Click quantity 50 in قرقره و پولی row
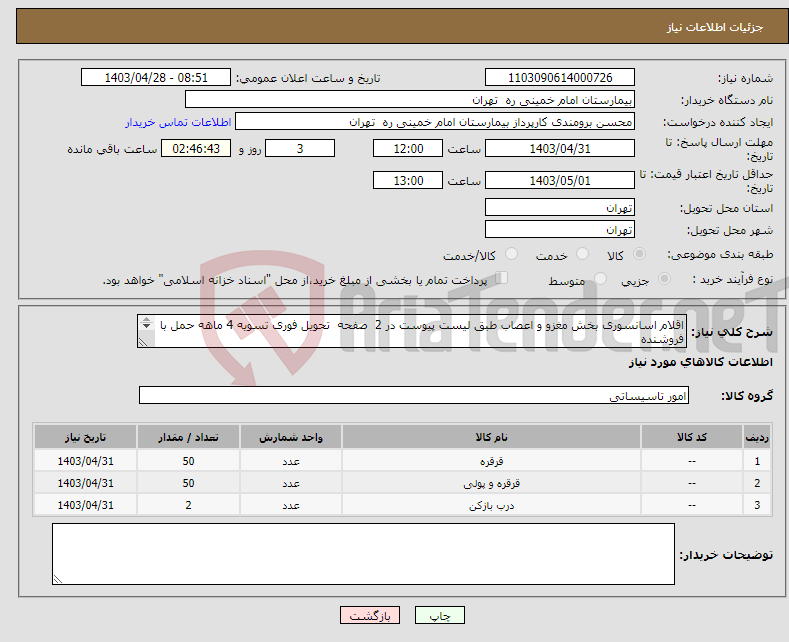This screenshot has height=642, width=789. point(188,483)
